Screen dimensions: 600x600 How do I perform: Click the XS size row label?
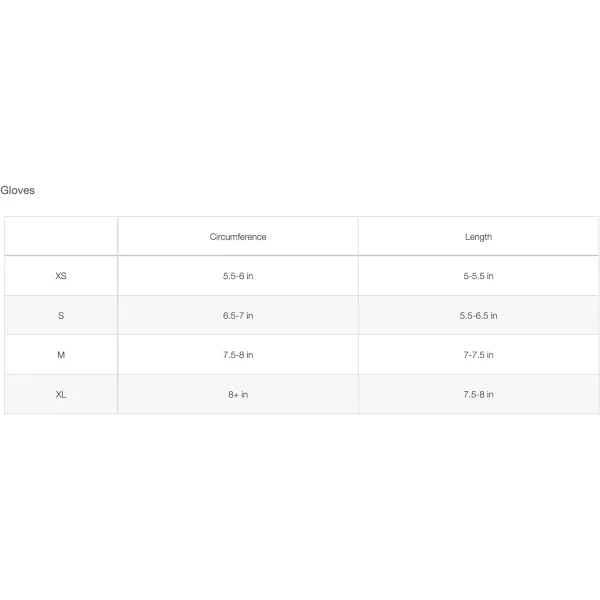pos(61,276)
